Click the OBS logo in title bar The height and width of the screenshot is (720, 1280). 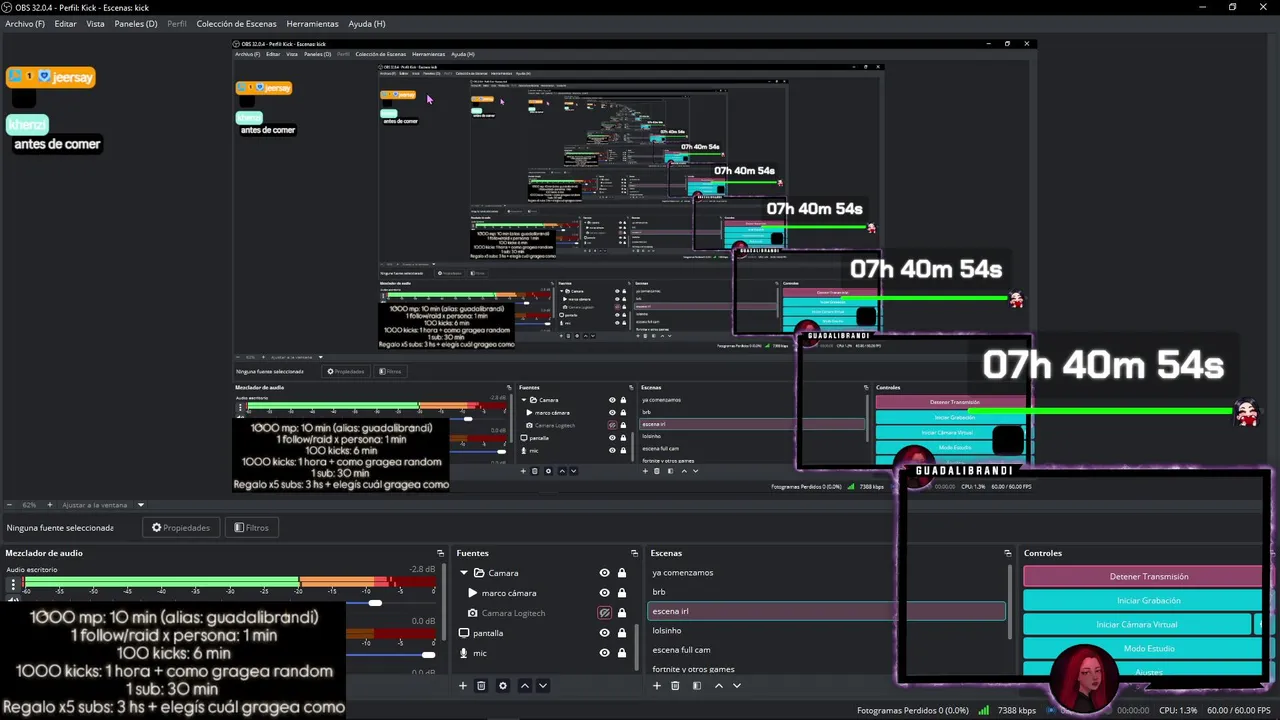click(8, 7)
